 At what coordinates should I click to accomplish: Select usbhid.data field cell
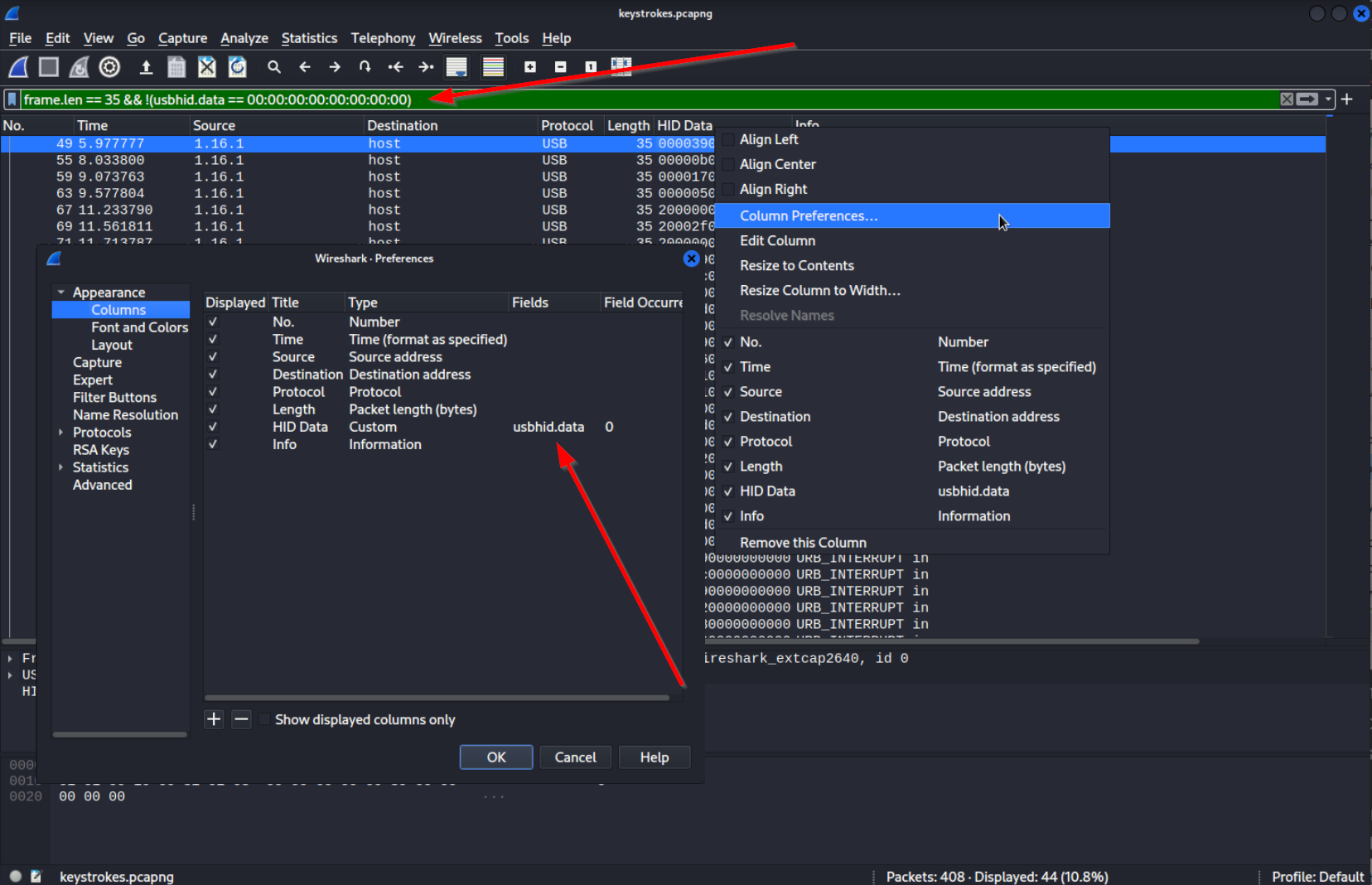[x=548, y=427]
